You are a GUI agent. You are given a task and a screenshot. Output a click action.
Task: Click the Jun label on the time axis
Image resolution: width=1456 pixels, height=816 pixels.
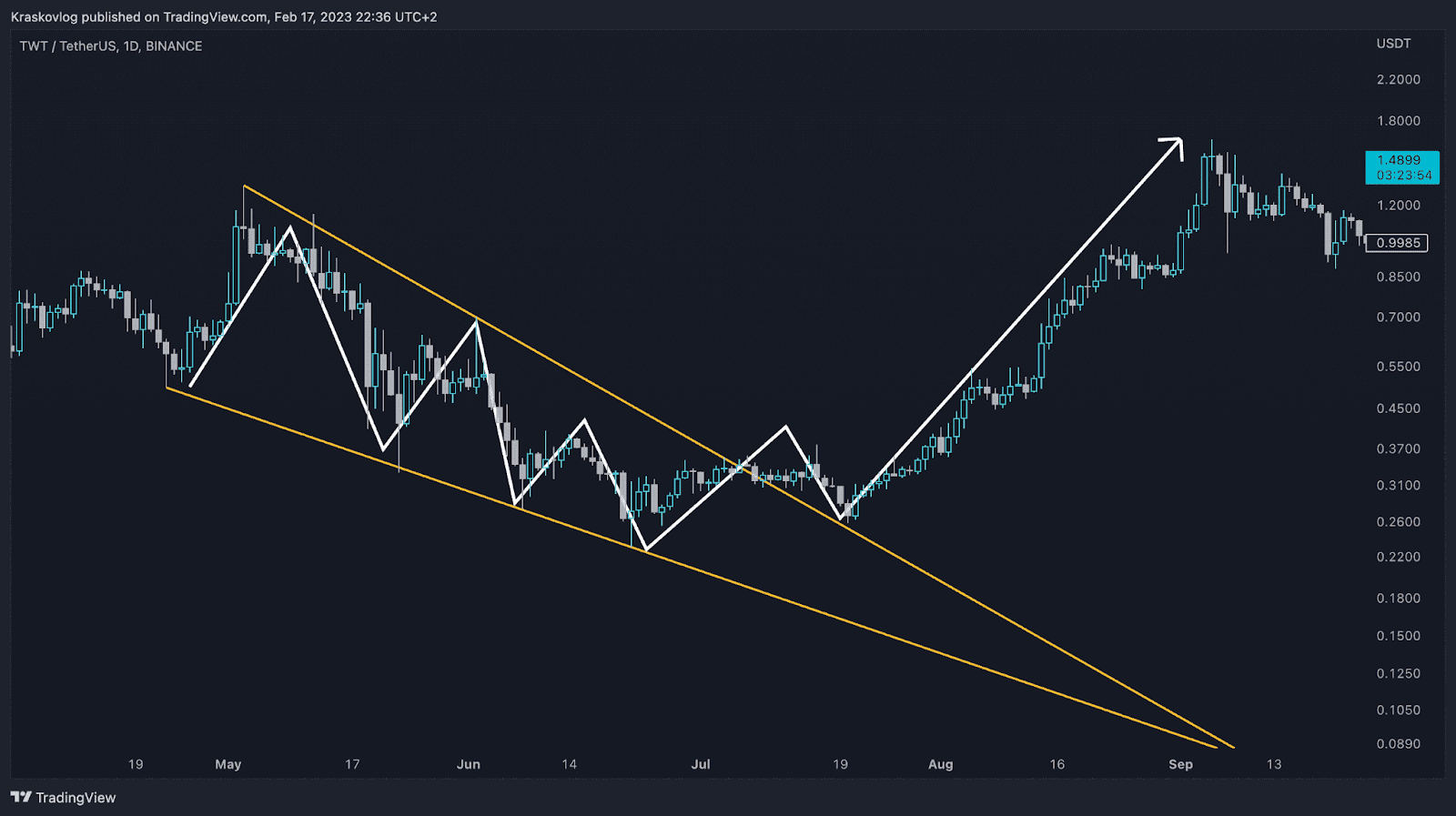(x=469, y=765)
